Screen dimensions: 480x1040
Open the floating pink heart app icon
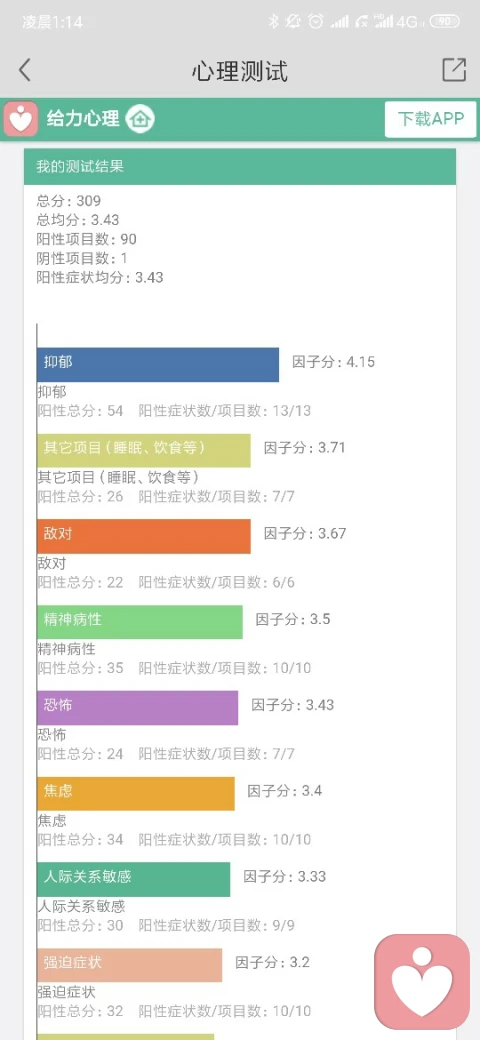[x=422, y=982]
